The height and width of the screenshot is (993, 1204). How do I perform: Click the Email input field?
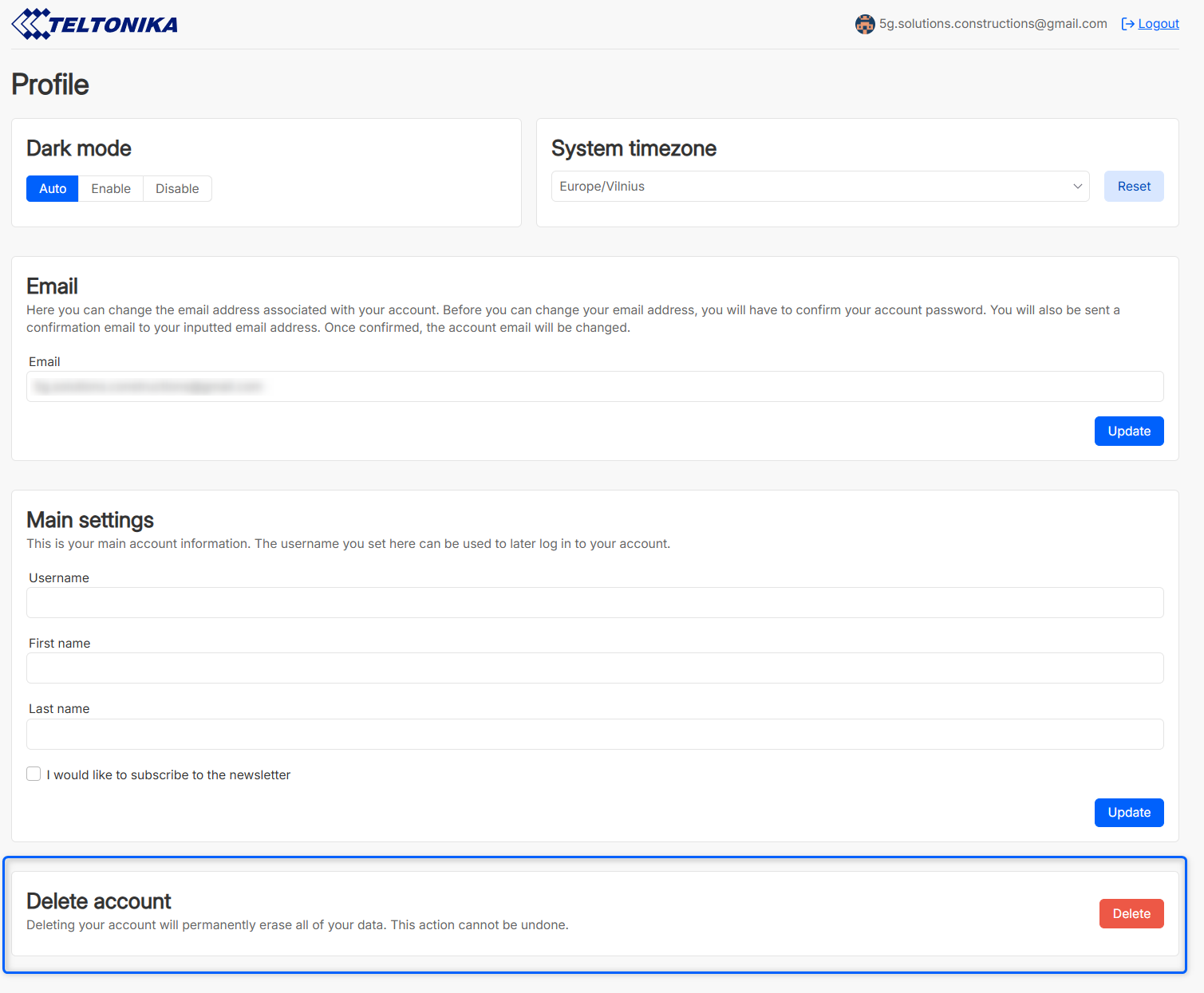(594, 387)
